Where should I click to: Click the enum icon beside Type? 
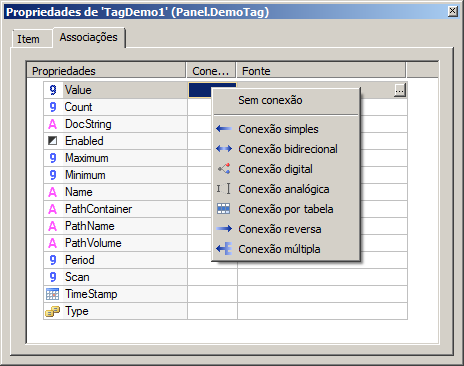(53, 311)
